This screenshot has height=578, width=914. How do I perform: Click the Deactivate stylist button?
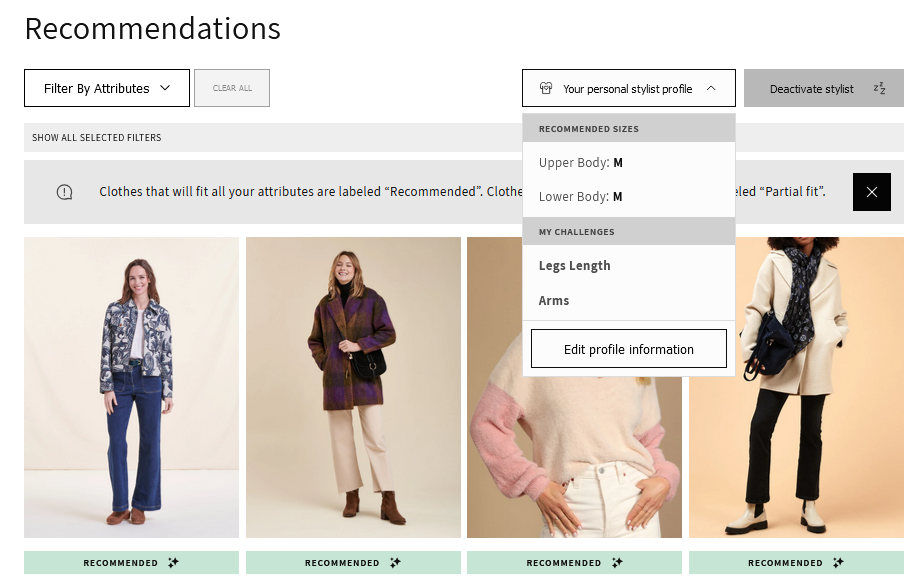point(812,88)
